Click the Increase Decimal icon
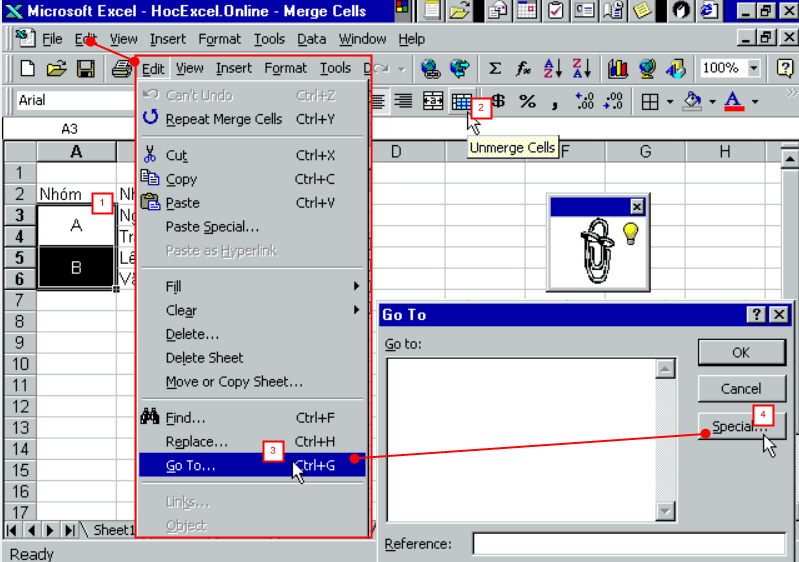The height and width of the screenshot is (562, 799). (x=584, y=101)
